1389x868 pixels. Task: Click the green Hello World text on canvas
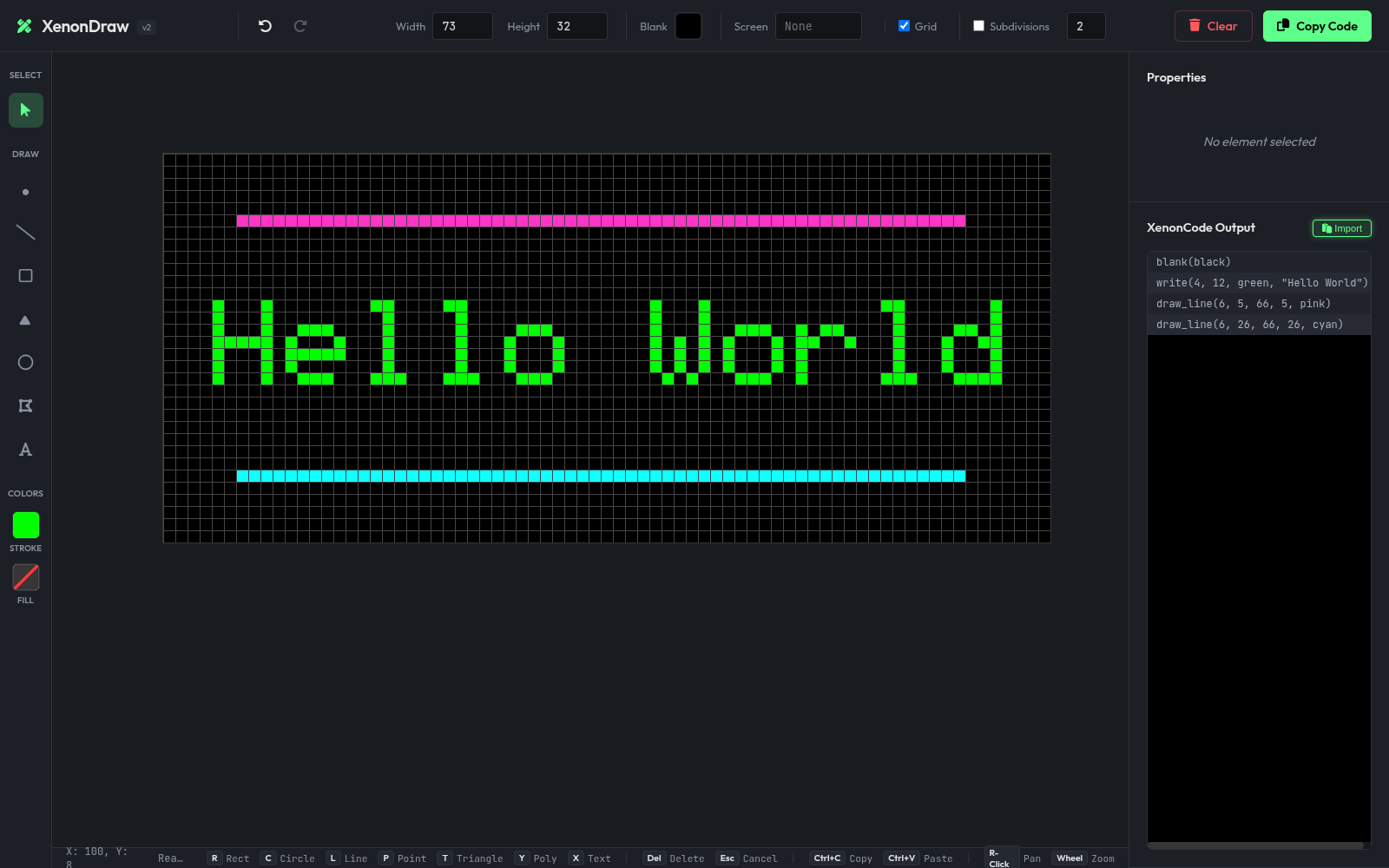[x=607, y=342]
